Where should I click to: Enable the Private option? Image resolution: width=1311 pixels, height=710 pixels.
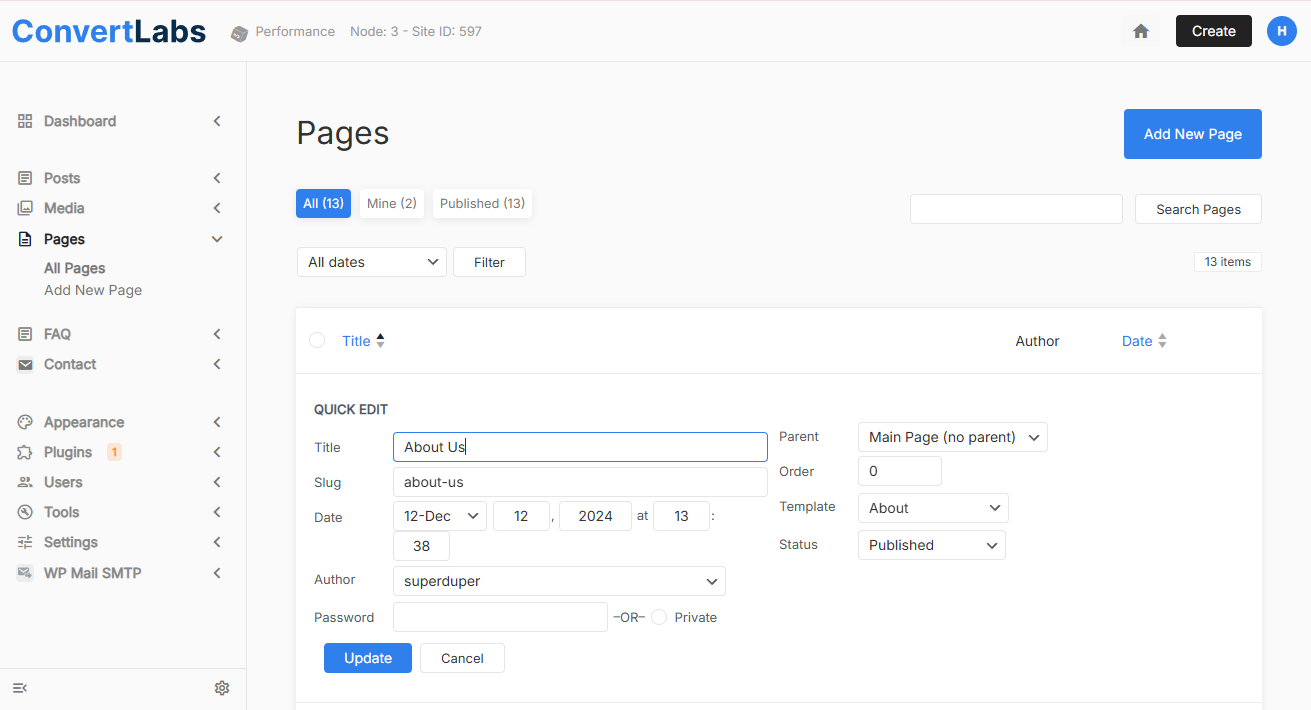coord(659,617)
